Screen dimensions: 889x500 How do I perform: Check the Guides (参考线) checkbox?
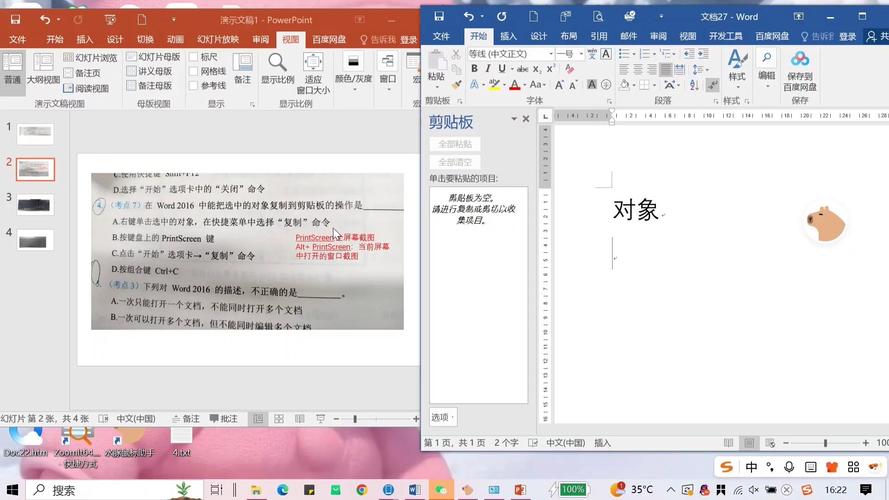click(195, 86)
